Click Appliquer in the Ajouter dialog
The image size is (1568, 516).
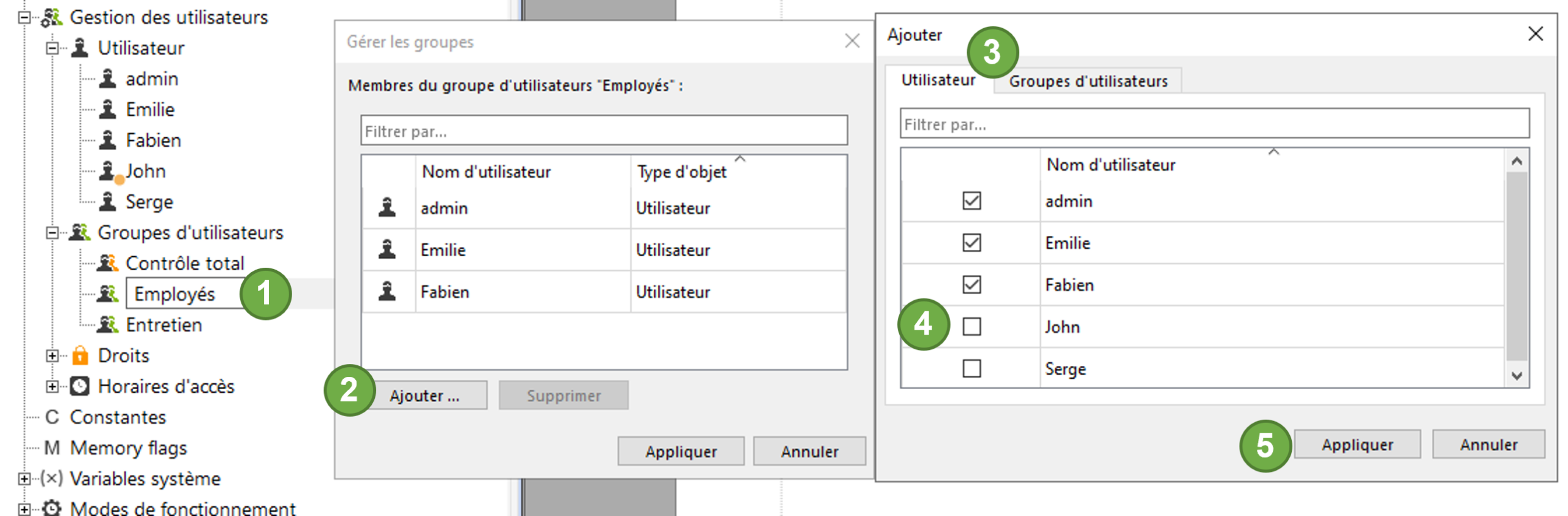(x=1356, y=445)
